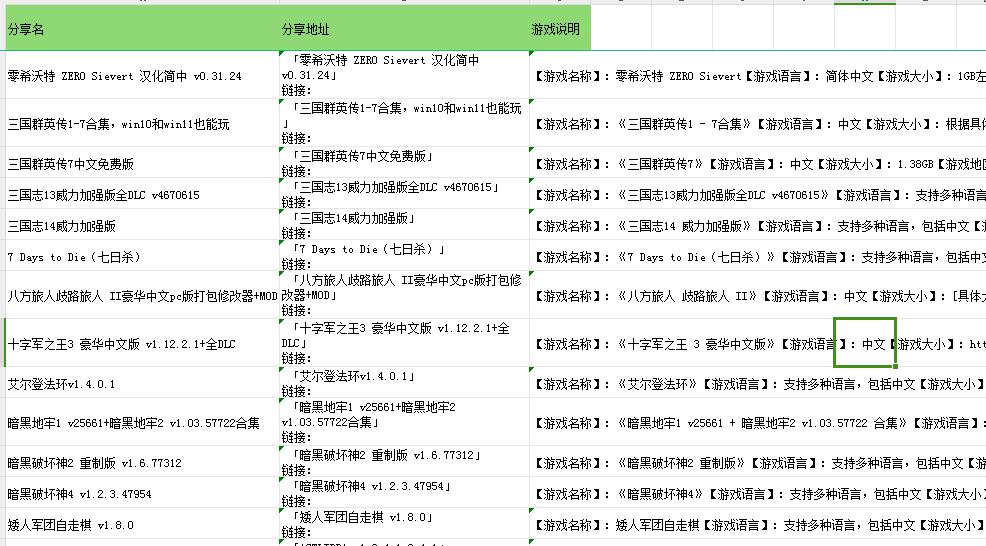The width and height of the screenshot is (986, 546).
Task: Select the header cell 分享名
Action: tap(142, 29)
